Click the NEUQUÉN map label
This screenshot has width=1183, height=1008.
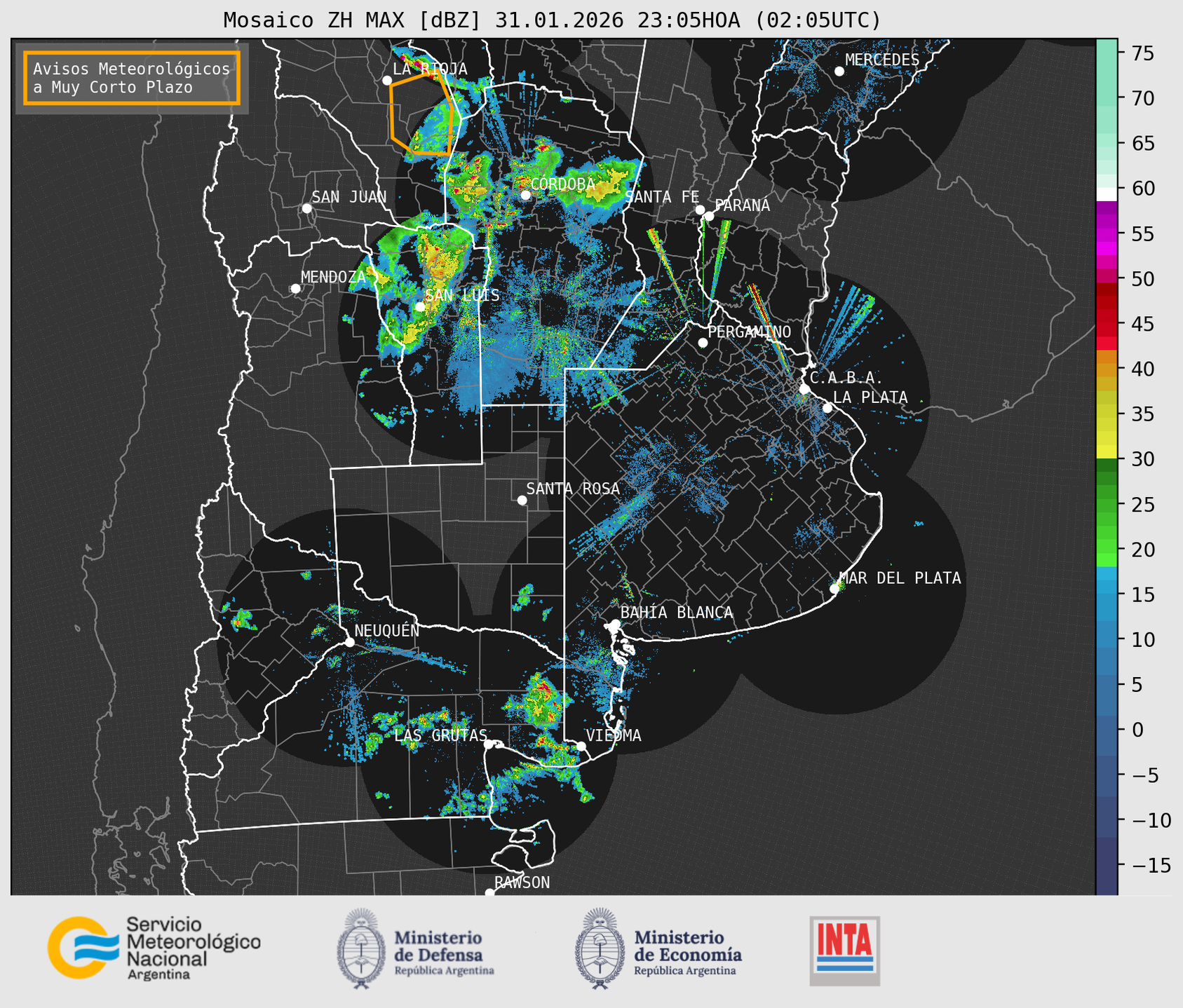[386, 631]
